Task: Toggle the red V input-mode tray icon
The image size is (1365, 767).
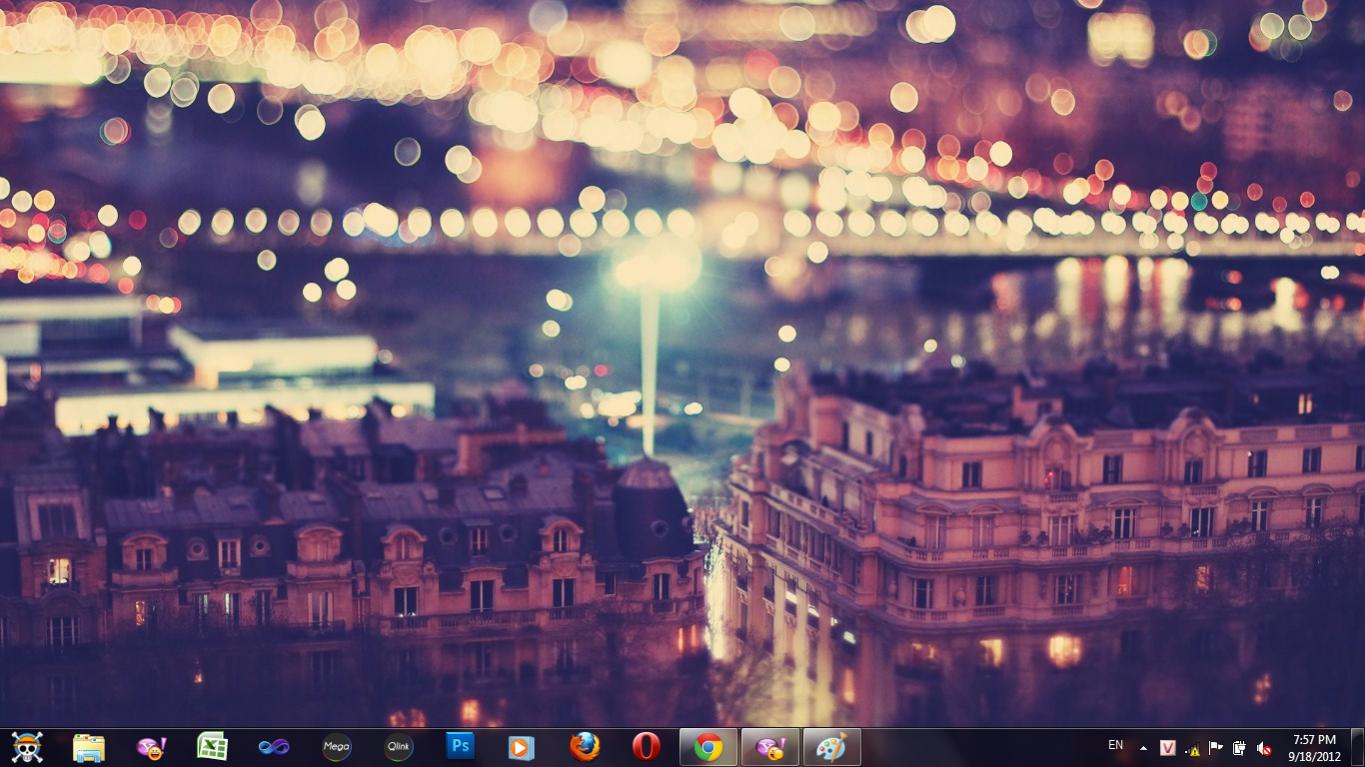Action: click(1167, 748)
